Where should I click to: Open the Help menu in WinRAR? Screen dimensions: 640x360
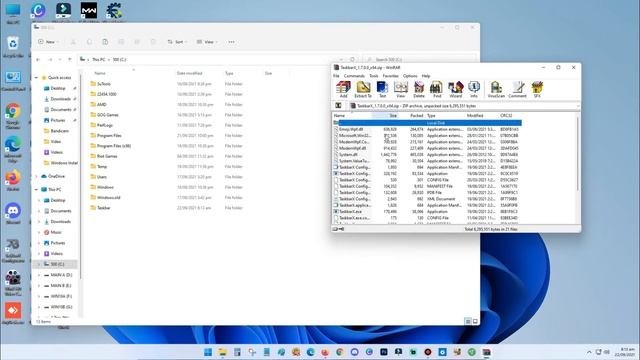tap(426, 76)
